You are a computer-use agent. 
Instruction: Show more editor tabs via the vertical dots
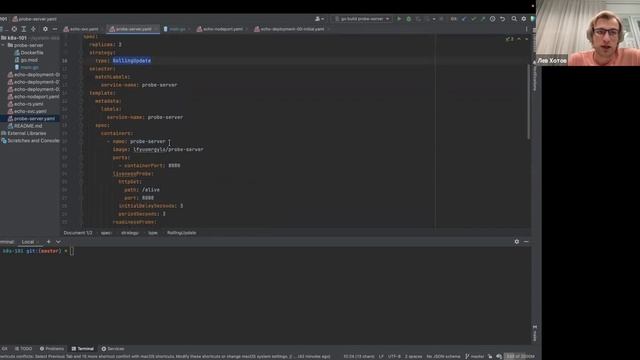[527, 29]
